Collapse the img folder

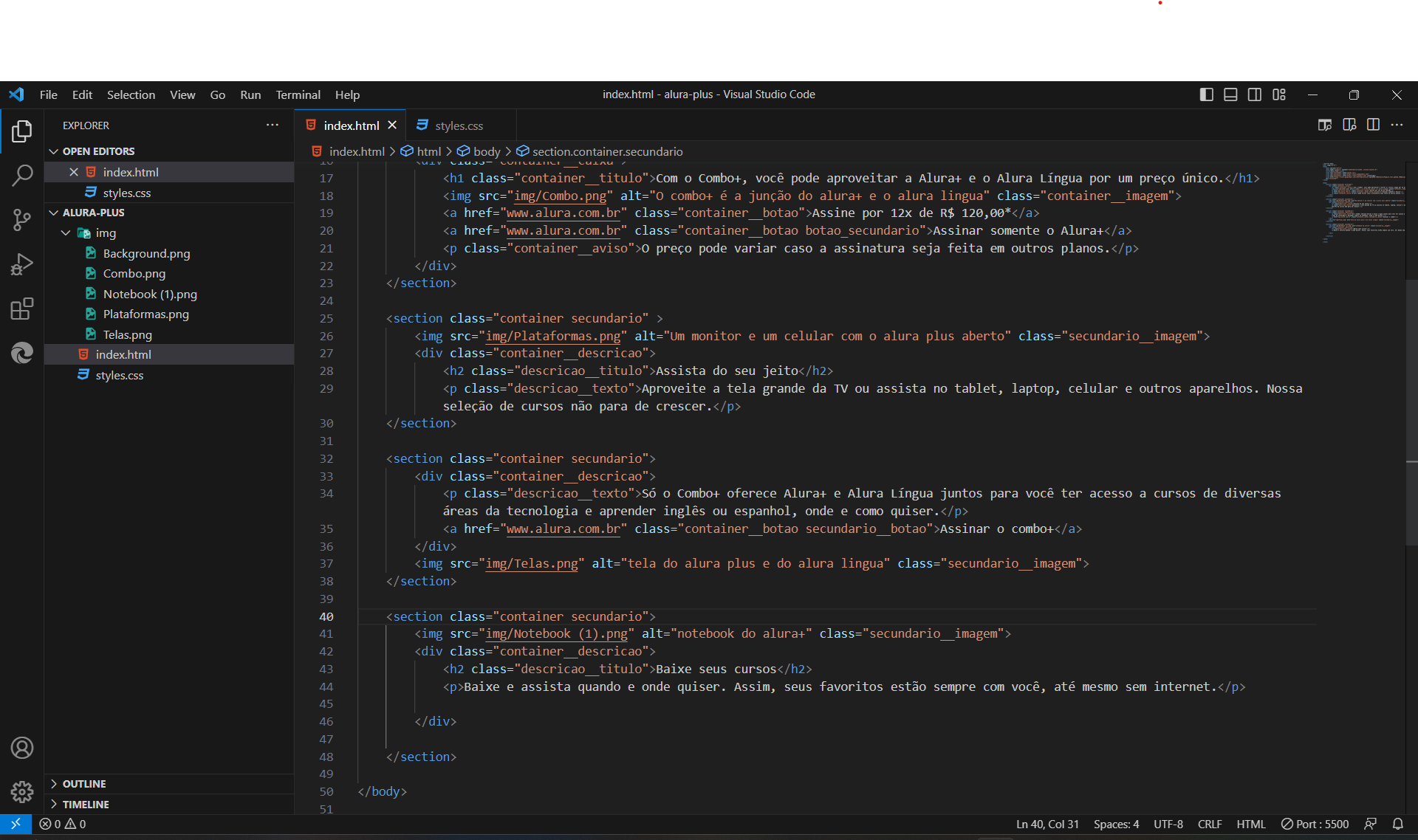(66, 233)
